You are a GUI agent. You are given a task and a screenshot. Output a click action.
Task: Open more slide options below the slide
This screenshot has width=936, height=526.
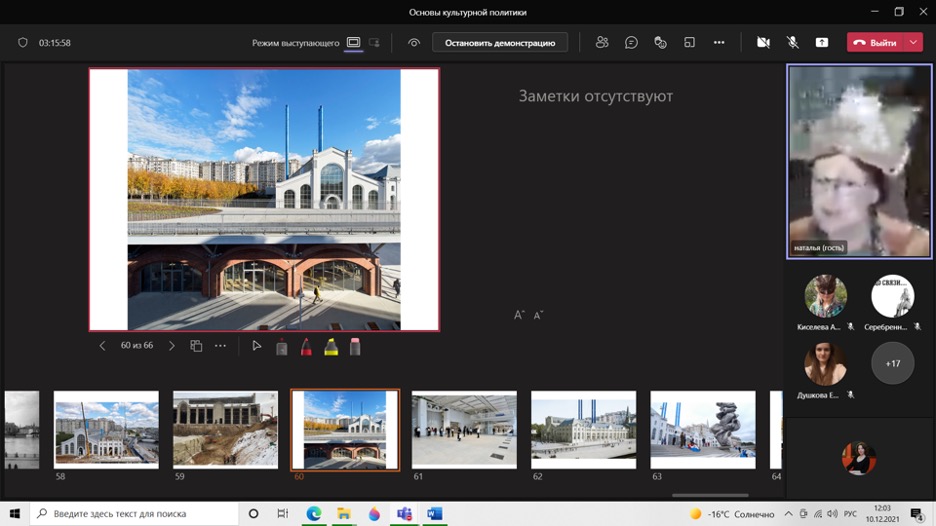coord(221,346)
